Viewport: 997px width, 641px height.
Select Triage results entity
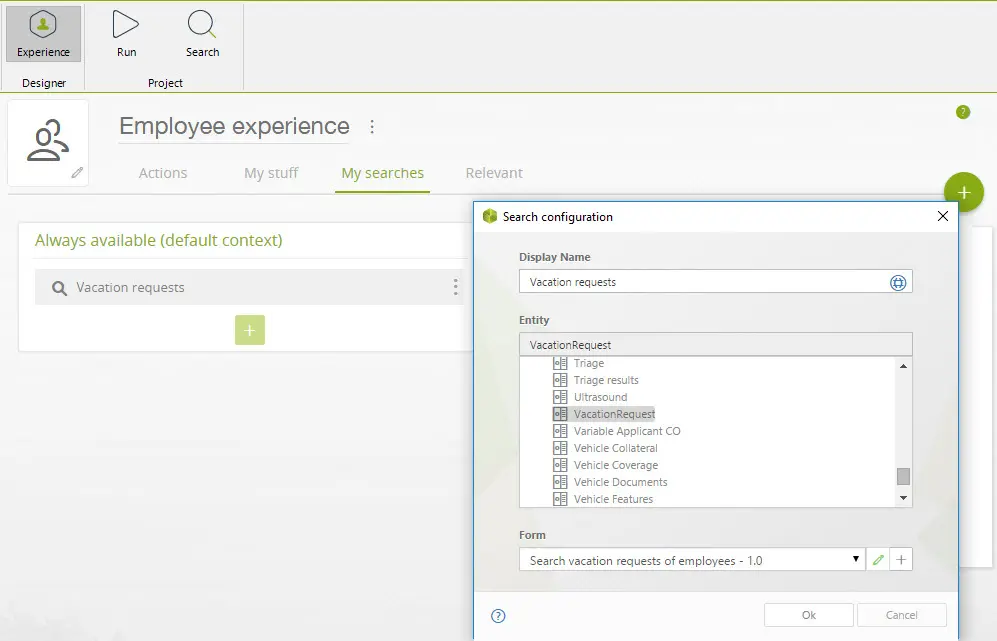coord(606,380)
